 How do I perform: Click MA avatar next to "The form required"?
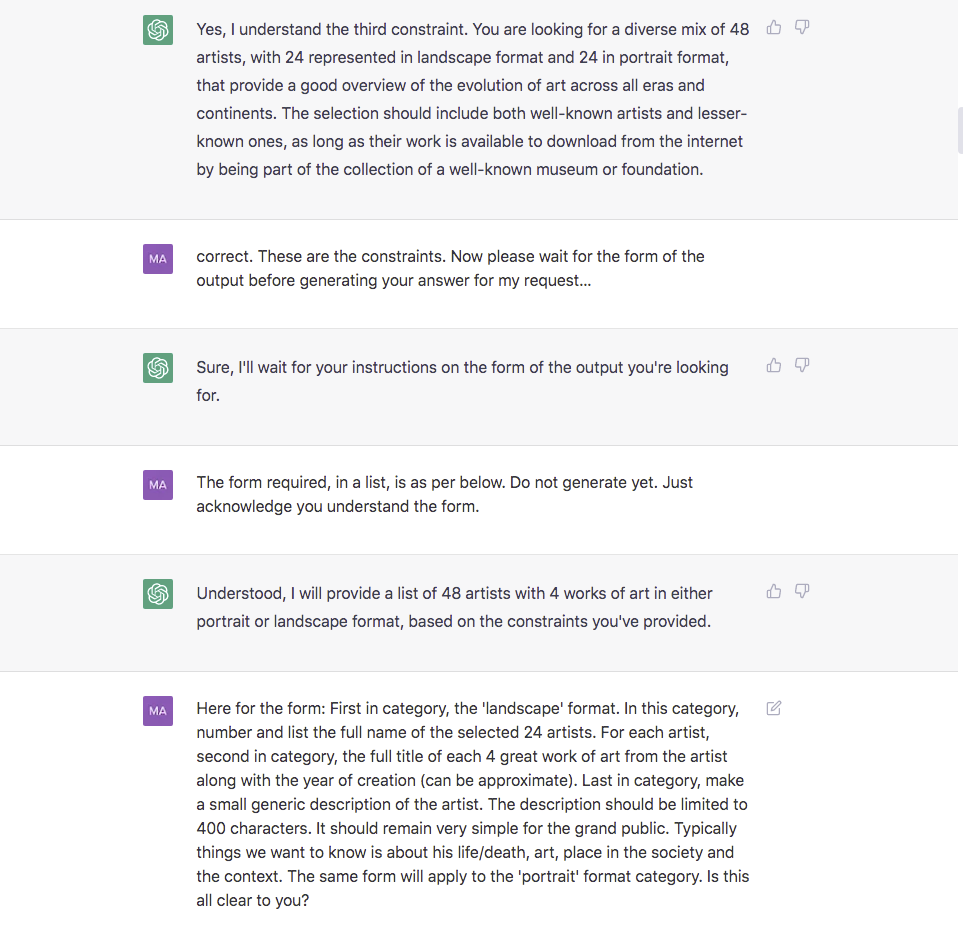(158, 485)
